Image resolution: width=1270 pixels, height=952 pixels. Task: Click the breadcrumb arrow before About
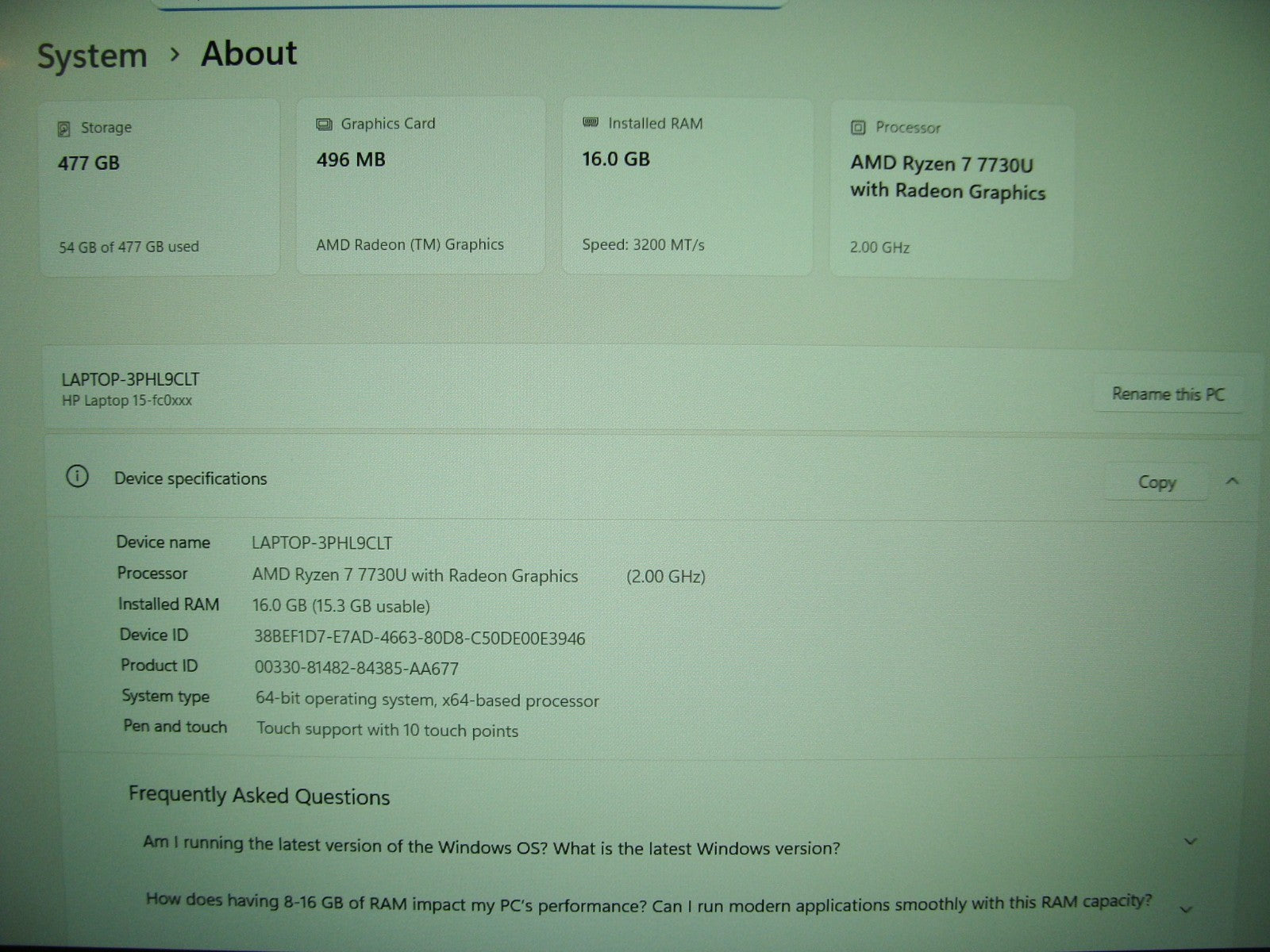pyautogui.click(x=175, y=56)
